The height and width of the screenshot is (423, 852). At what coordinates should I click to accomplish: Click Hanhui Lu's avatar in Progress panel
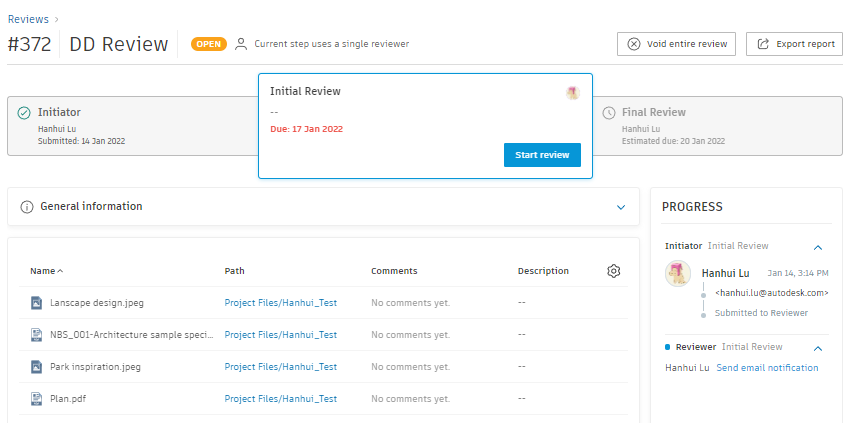tap(679, 275)
